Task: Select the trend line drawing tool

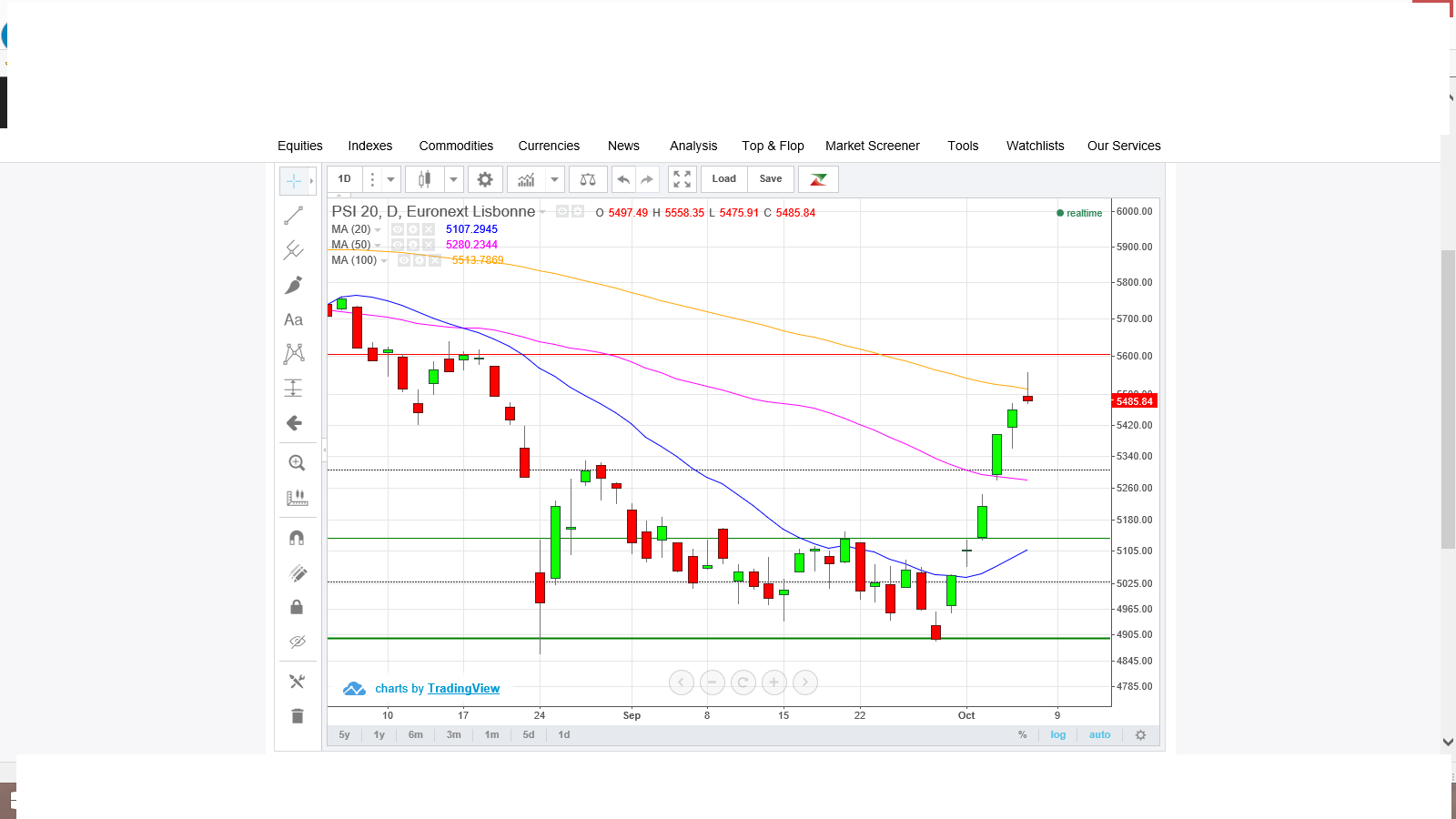Action: tap(293, 216)
